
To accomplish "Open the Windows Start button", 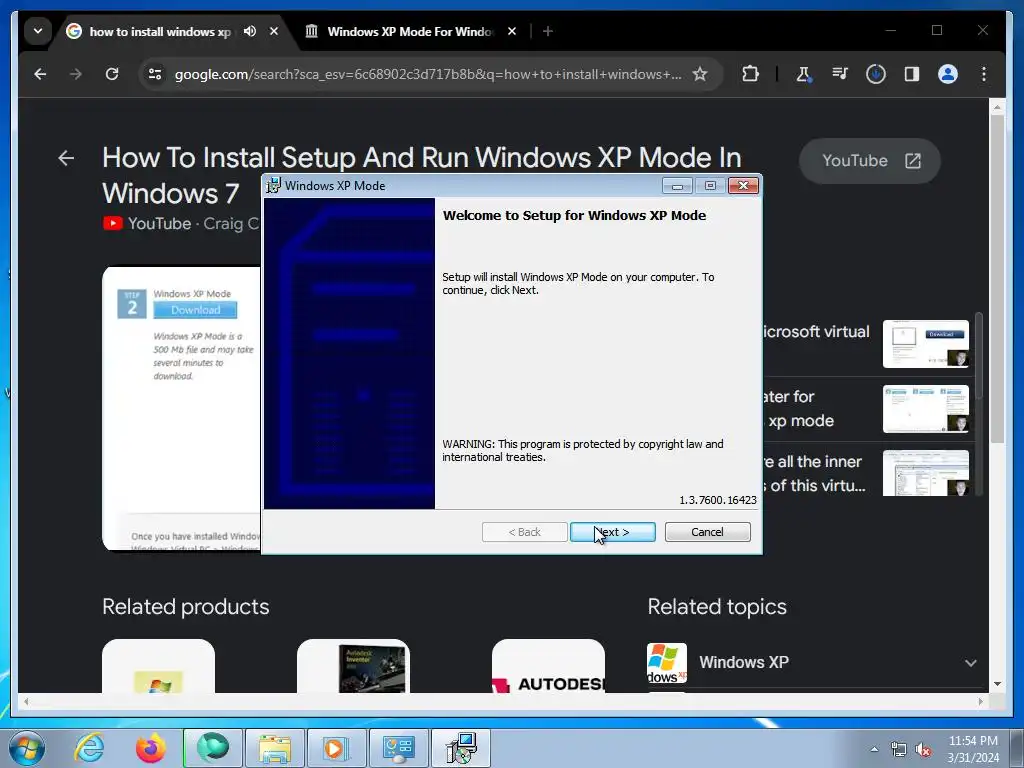I will click(x=26, y=748).
